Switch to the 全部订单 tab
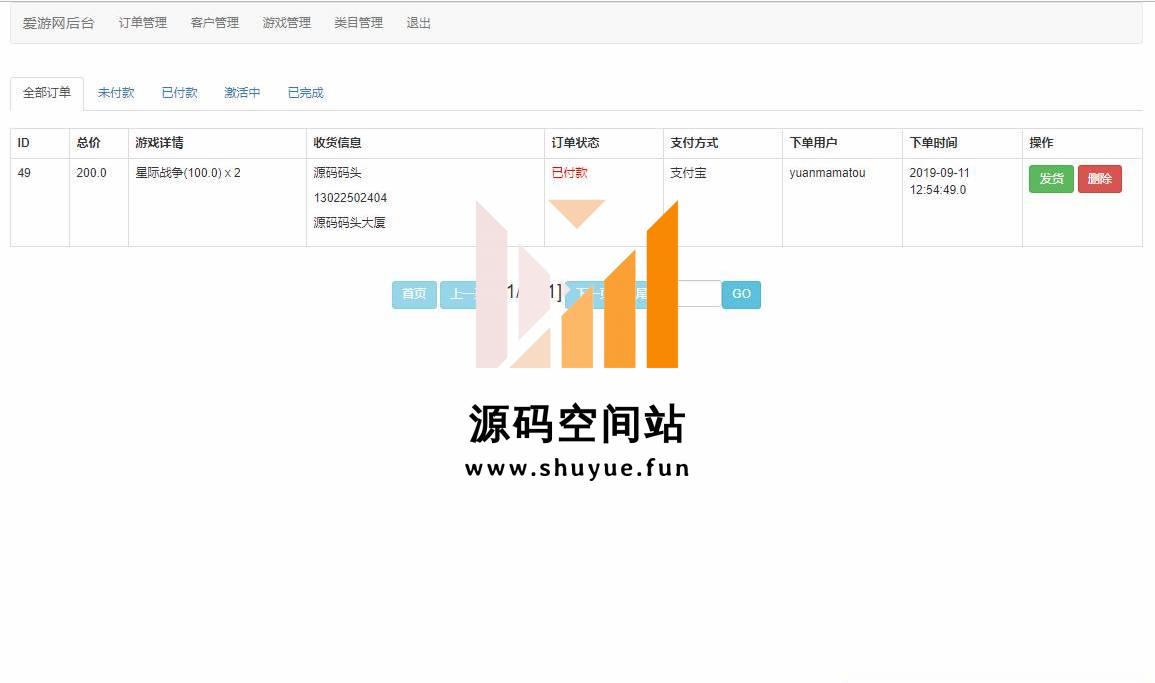This screenshot has width=1155, height=683. (46, 93)
